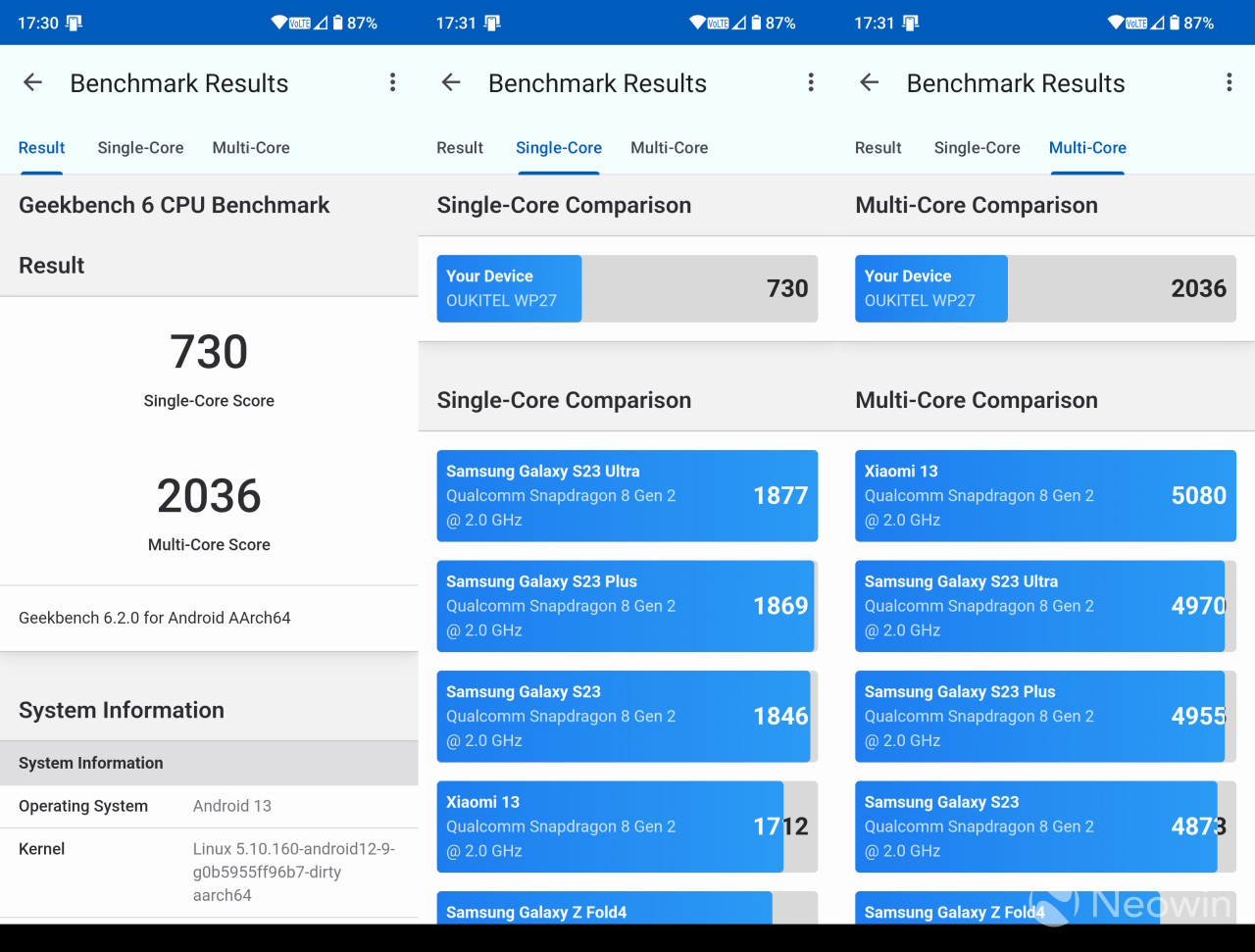Tap the 2036 Multi-Core Score value
The image size is (1255, 952).
coord(209,496)
